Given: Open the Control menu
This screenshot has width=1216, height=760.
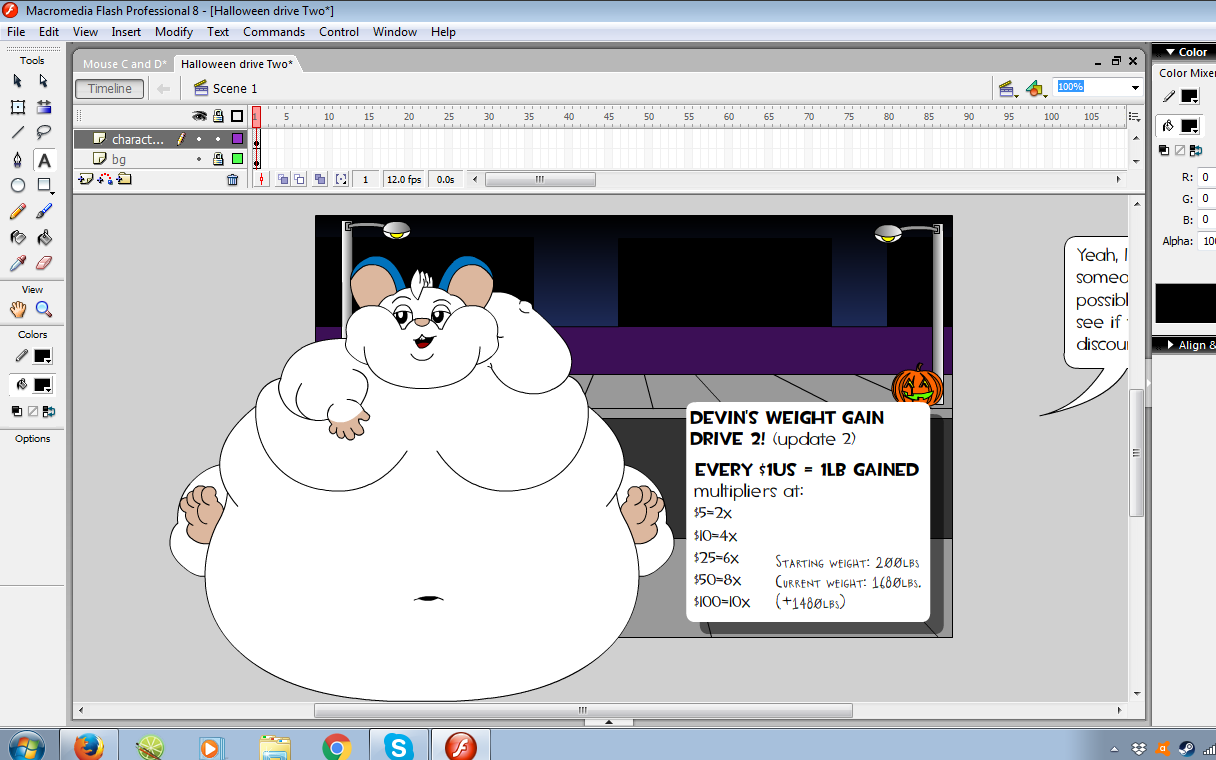Looking at the screenshot, I should [339, 32].
